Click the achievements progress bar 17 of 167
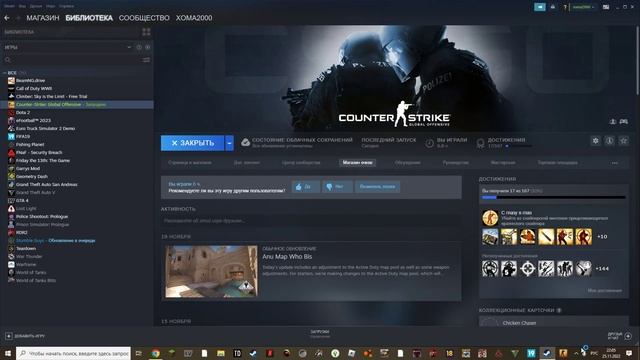 (x=553, y=198)
